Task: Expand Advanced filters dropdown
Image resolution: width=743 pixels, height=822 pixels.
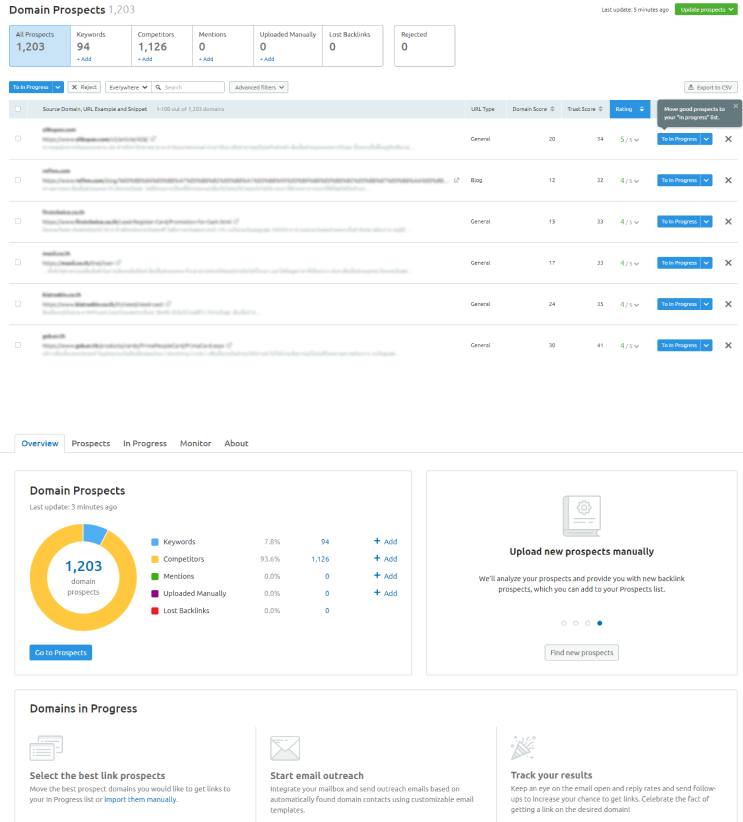Action: tap(258, 88)
